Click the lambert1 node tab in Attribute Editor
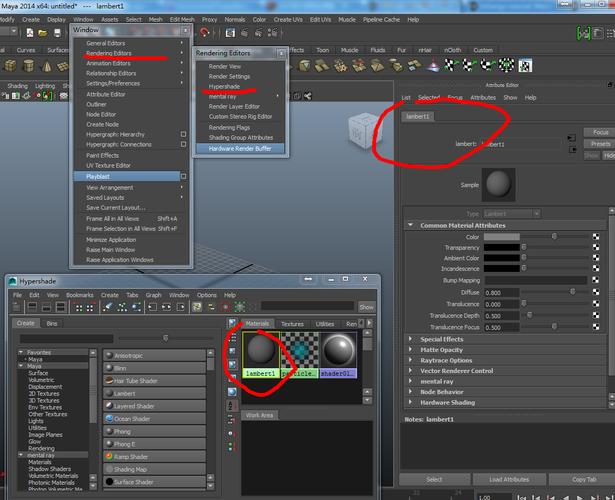Screen dimensions: 615x500 (418, 116)
